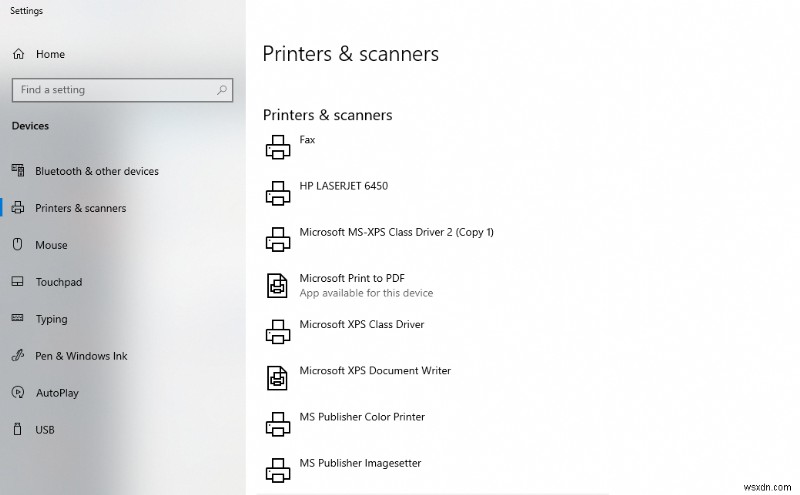Click the Devices section heading
This screenshot has width=800, height=495.
pyautogui.click(x=31, y=126)
